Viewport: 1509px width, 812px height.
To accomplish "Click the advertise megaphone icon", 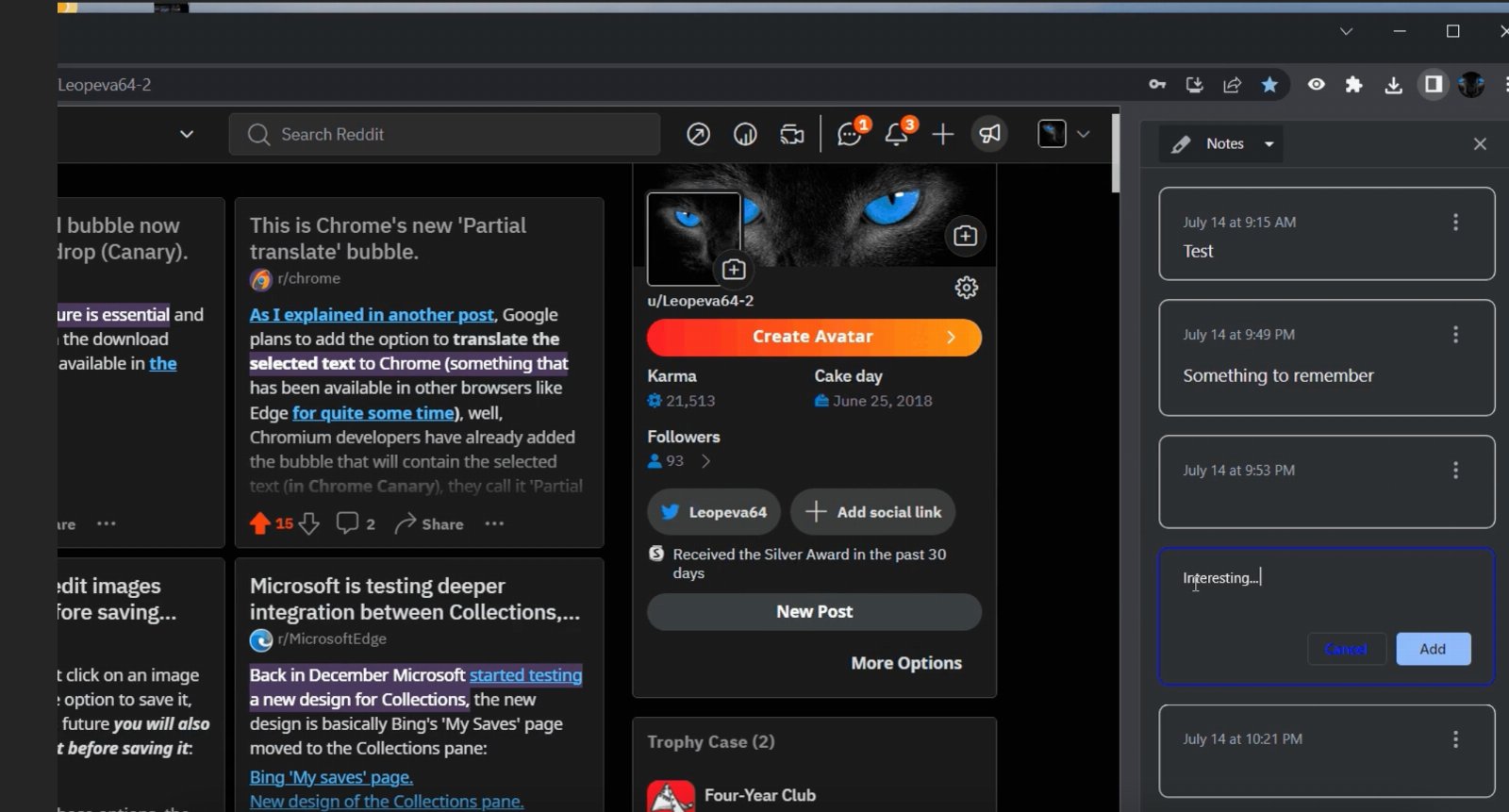I will pos(989,134).
